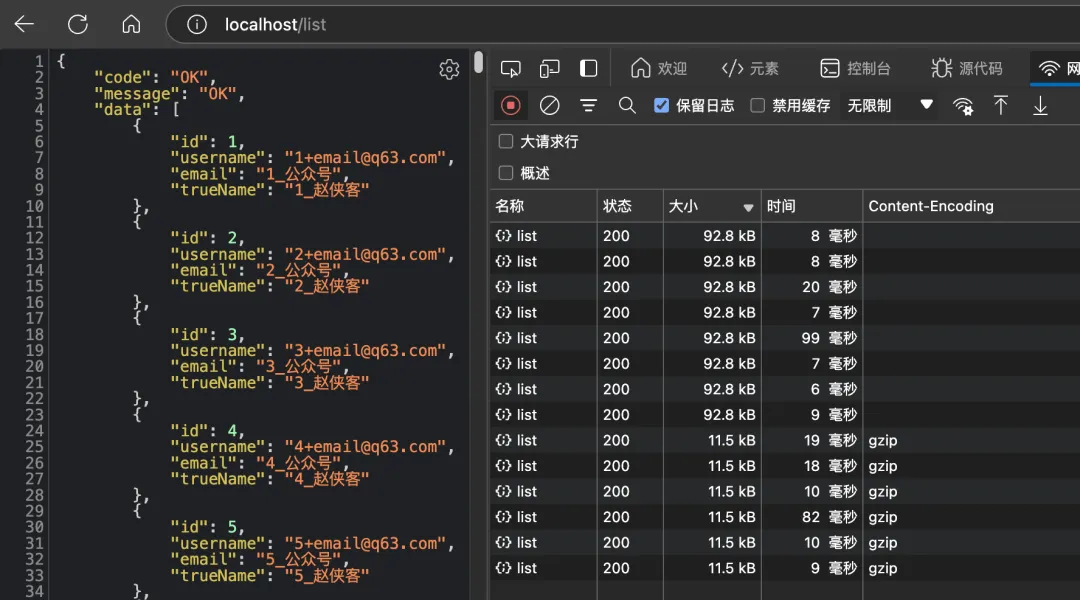The width and height of the screenshot is (1080, 600).
Task: Toggle device emulation mode
Action: click(549, 68)
